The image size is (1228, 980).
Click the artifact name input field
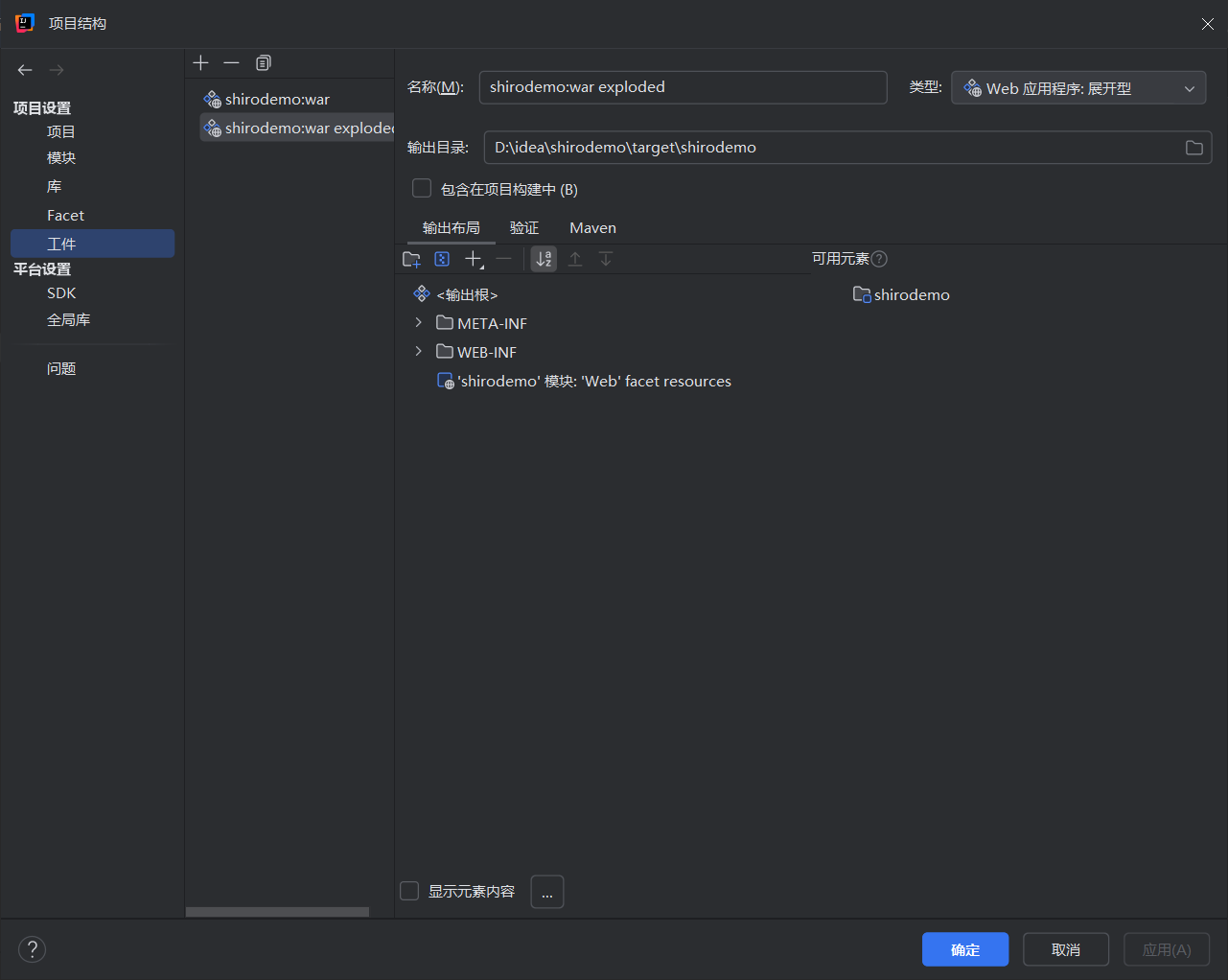click(683, 87)
